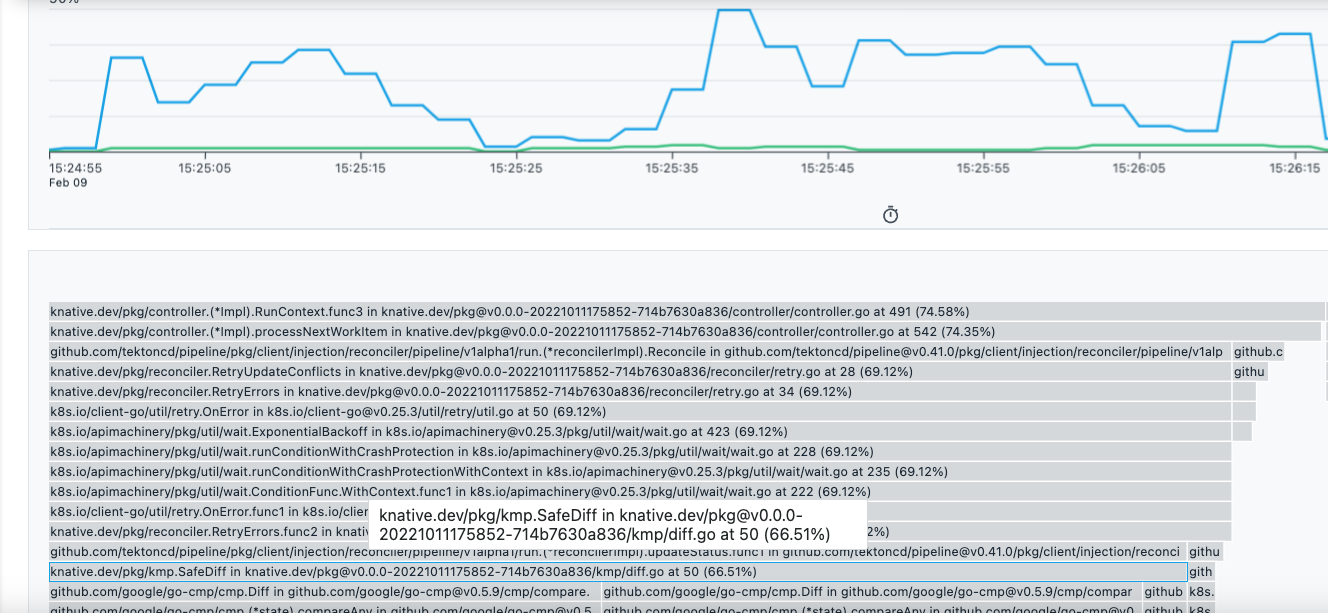Click the updateStatus.func1 reconciler frame
1328x613 pixels.
(x=400, y=551)
